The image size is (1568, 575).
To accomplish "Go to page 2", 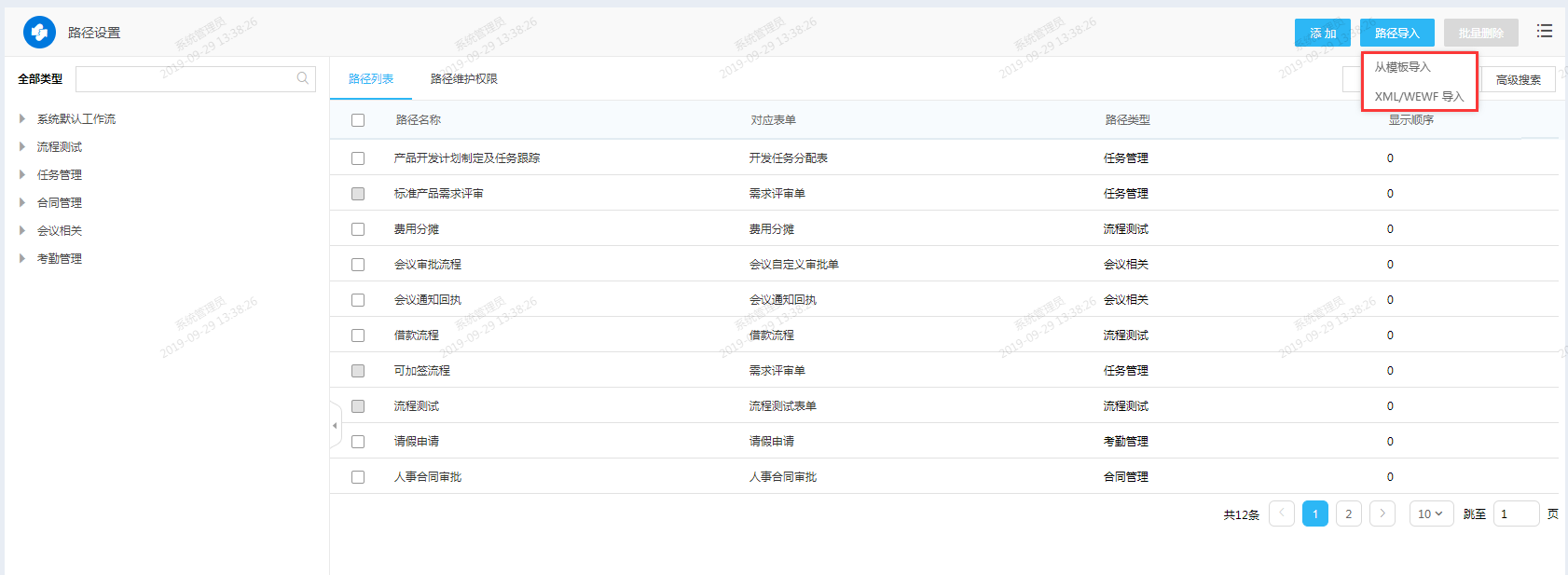I will pos(1348,513).
